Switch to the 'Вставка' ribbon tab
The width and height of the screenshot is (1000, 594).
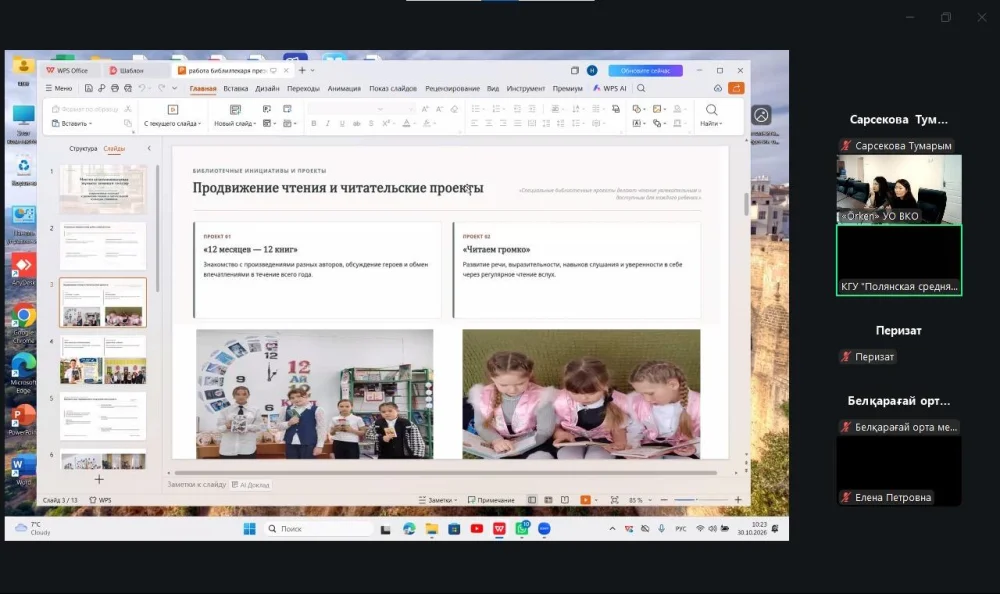tap(235, 88)
